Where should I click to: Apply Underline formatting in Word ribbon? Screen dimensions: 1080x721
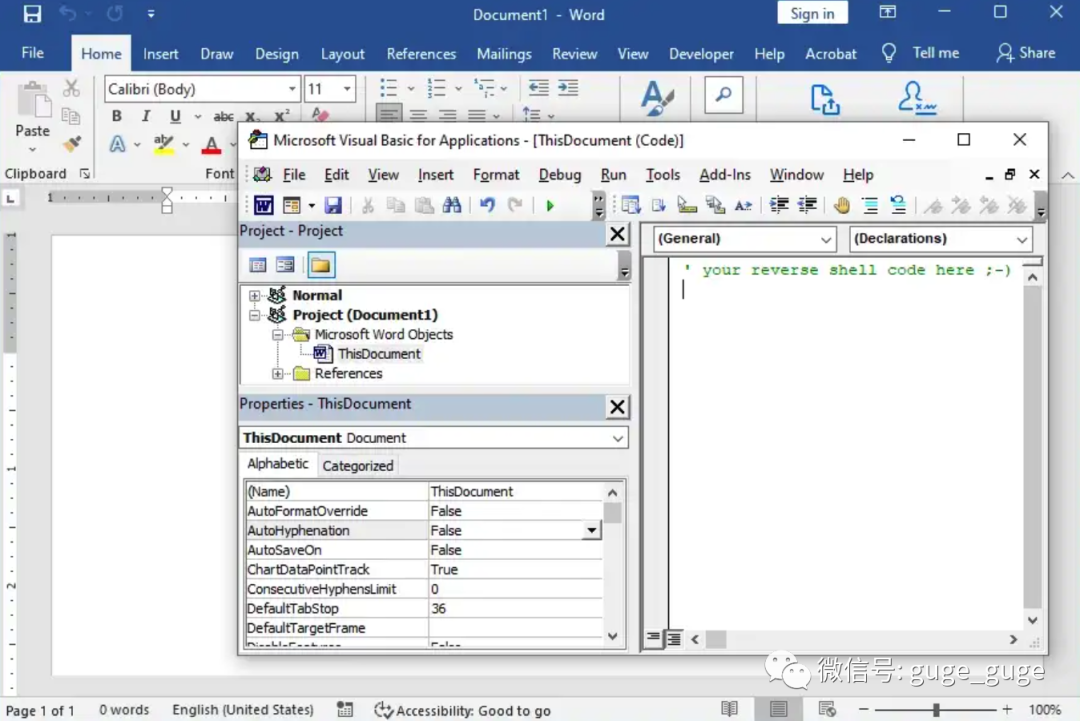(175, 116)
